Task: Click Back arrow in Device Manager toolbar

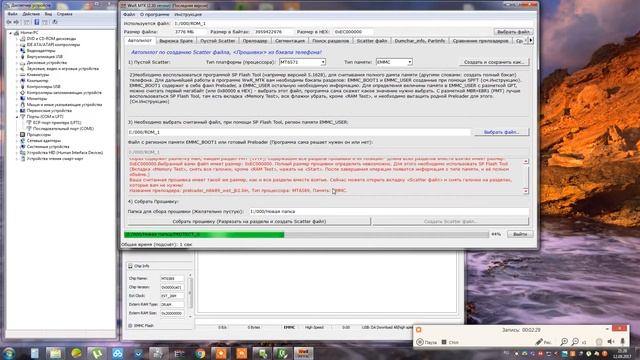Action: (x=9, y=22)
